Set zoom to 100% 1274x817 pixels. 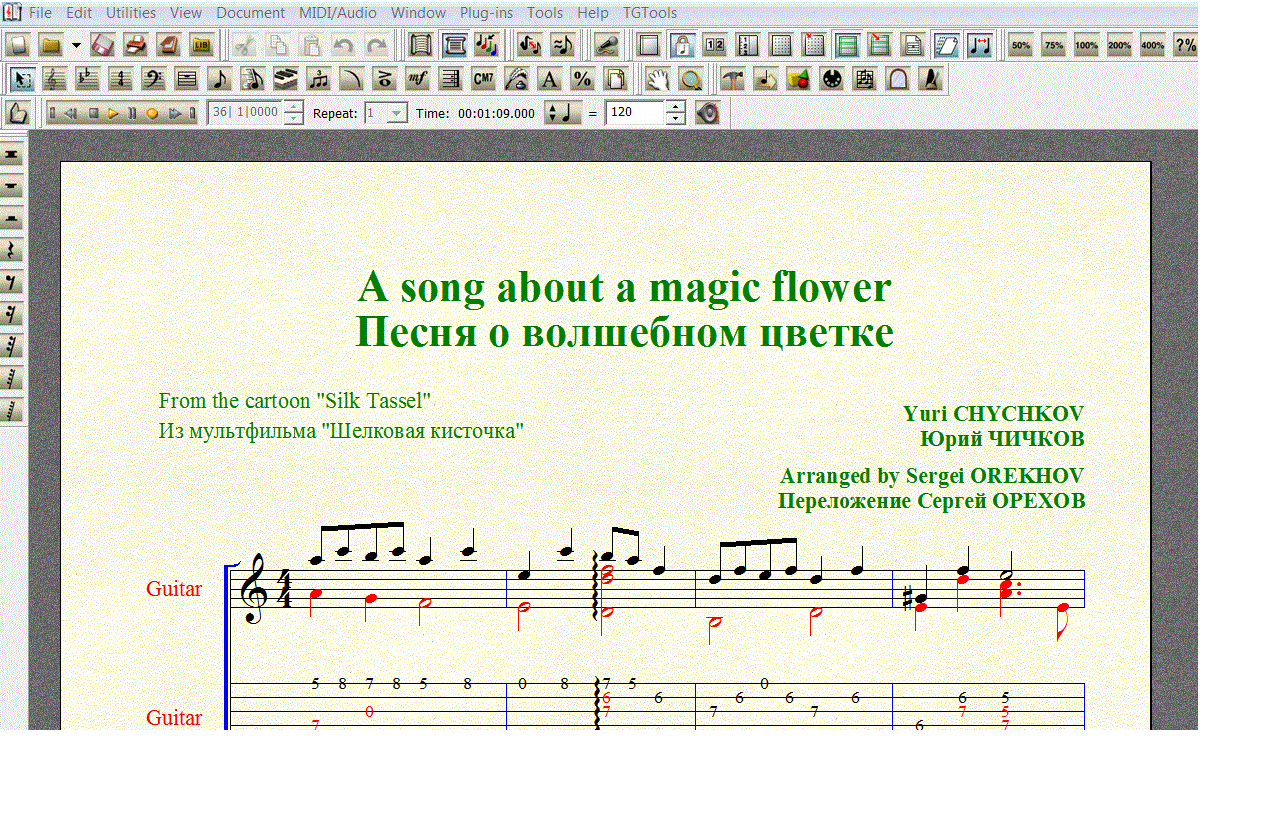coord(1087,45)
